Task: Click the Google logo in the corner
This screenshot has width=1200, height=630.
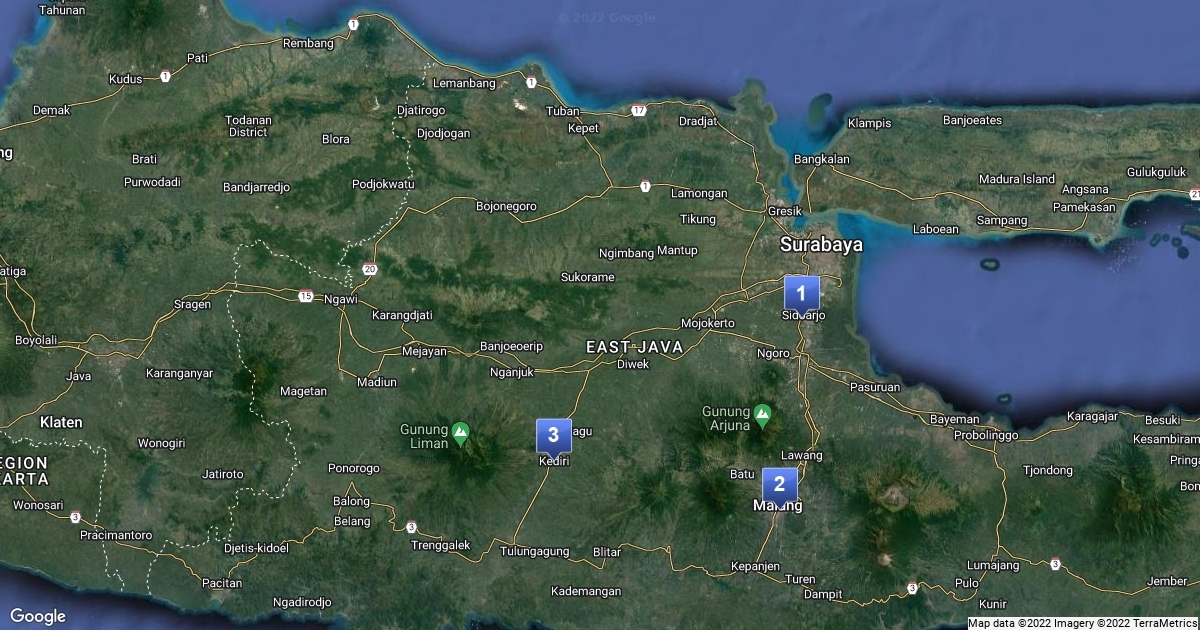Action: [38, 616]
